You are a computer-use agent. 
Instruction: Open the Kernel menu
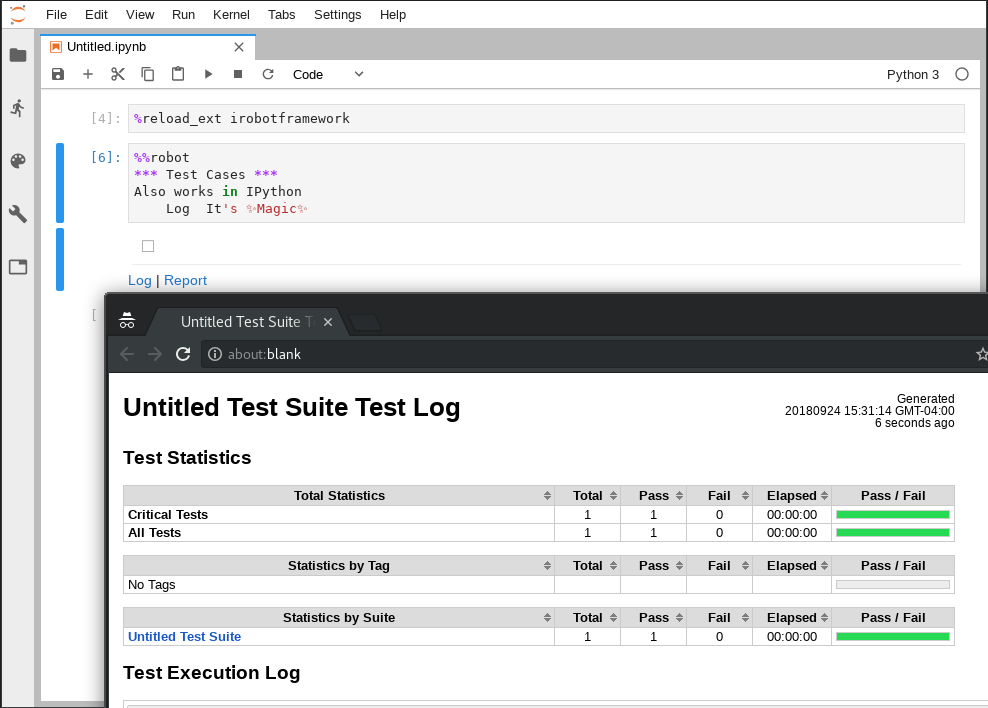pos(231,15)
